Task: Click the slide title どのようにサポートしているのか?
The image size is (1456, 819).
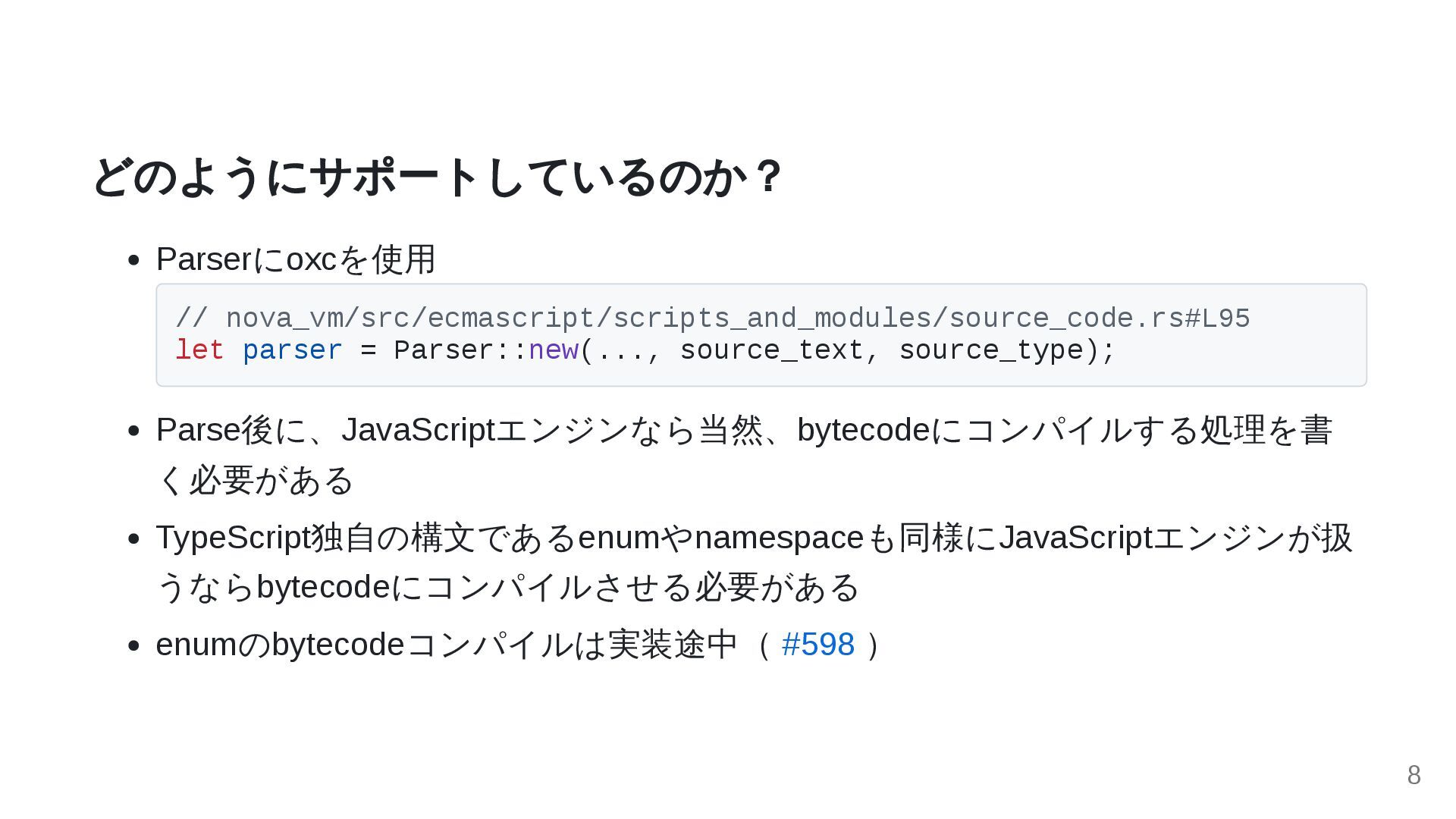Action: click(436, 177)
